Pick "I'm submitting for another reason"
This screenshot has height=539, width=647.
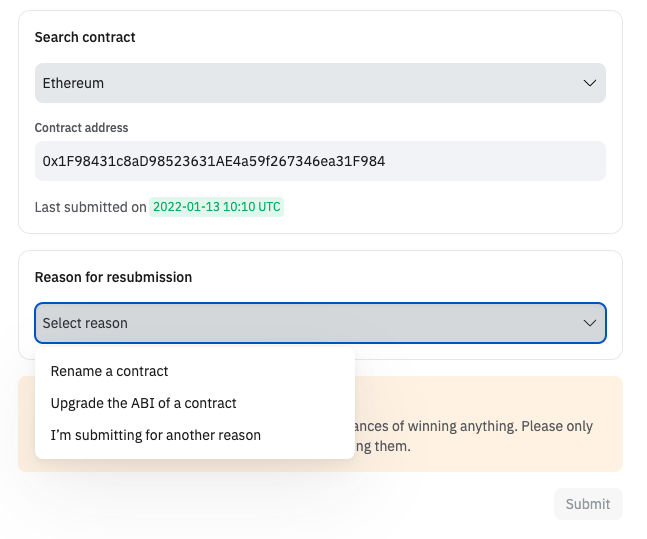click(155, 435)
